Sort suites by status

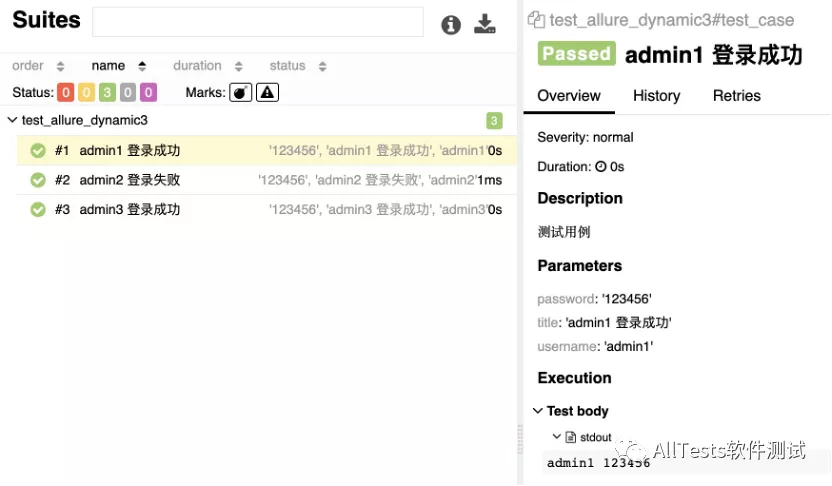[298, 66]
